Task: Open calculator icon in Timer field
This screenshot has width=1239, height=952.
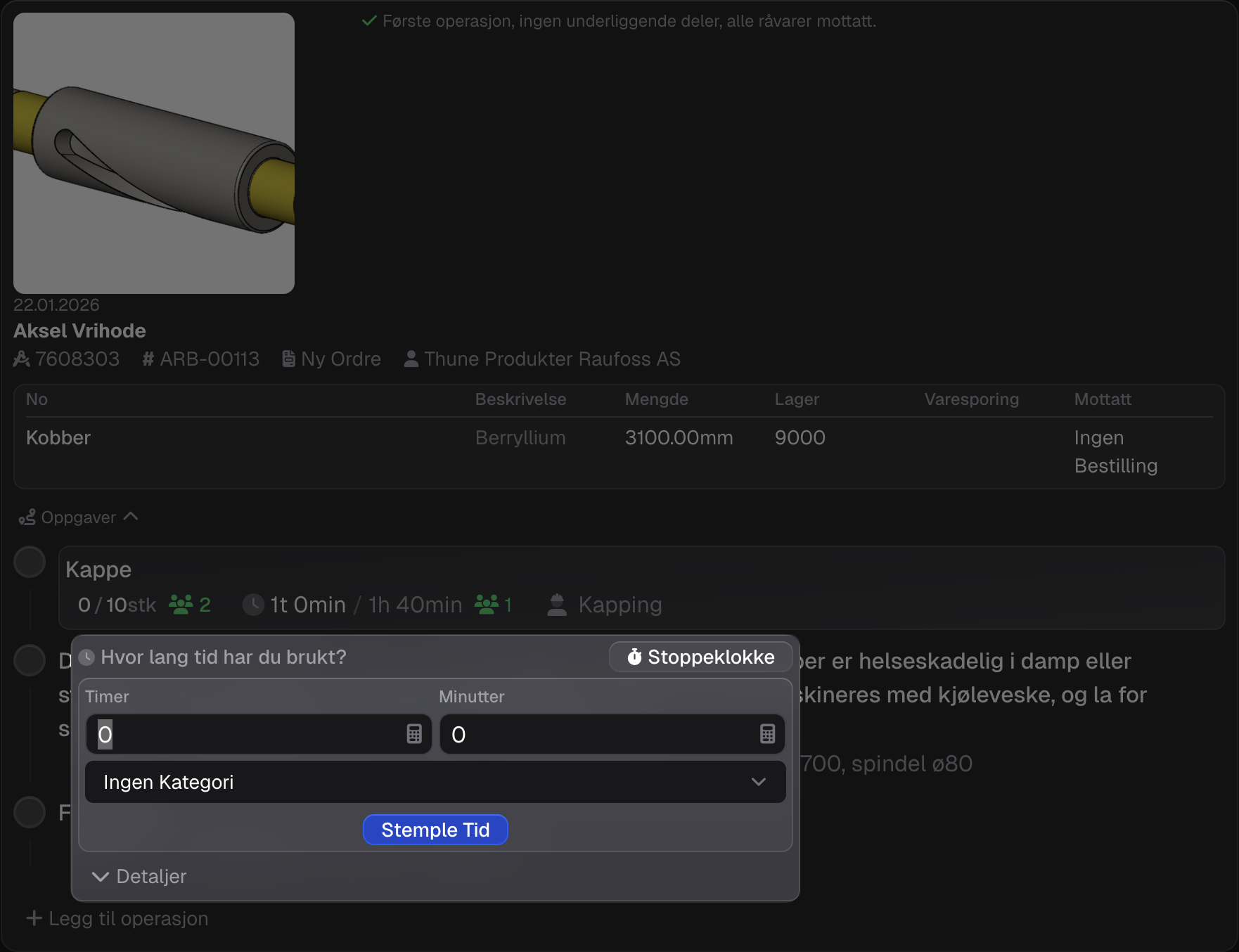Action: click(x=414, y=734)
